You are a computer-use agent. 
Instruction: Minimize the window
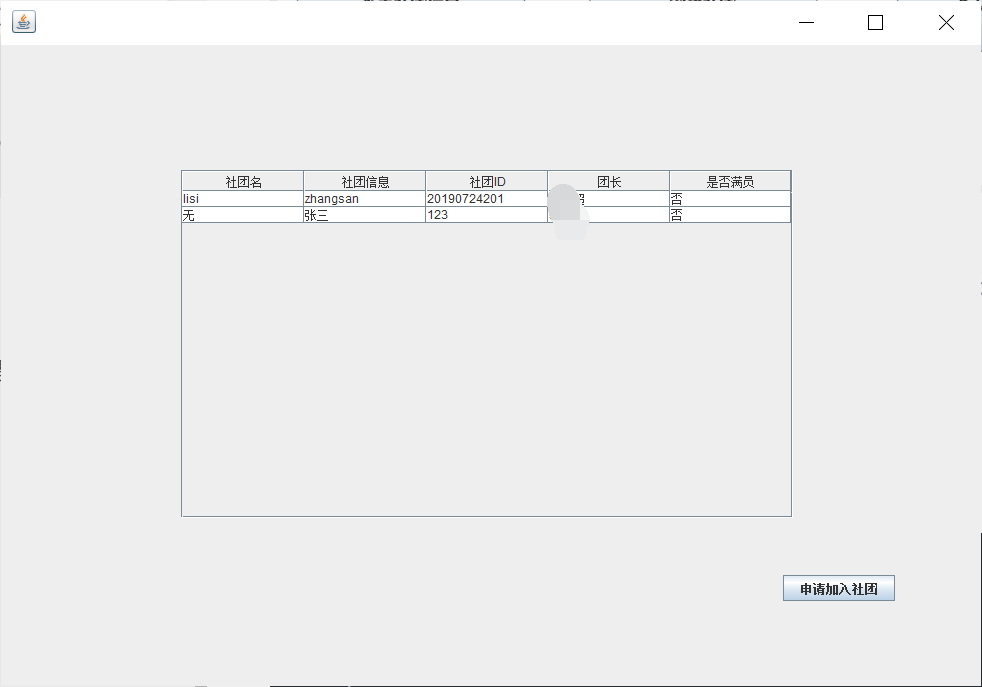[807, 23]
